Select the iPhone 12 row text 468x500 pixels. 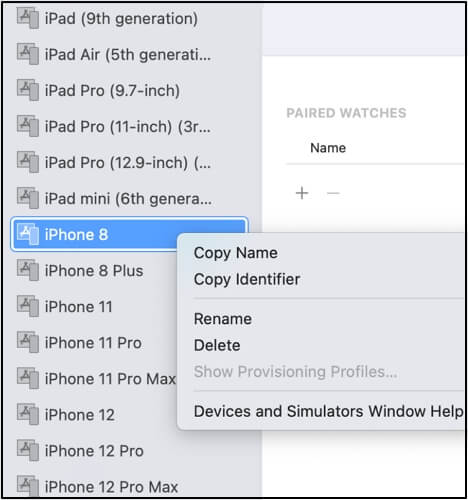[x=80, y=415]
